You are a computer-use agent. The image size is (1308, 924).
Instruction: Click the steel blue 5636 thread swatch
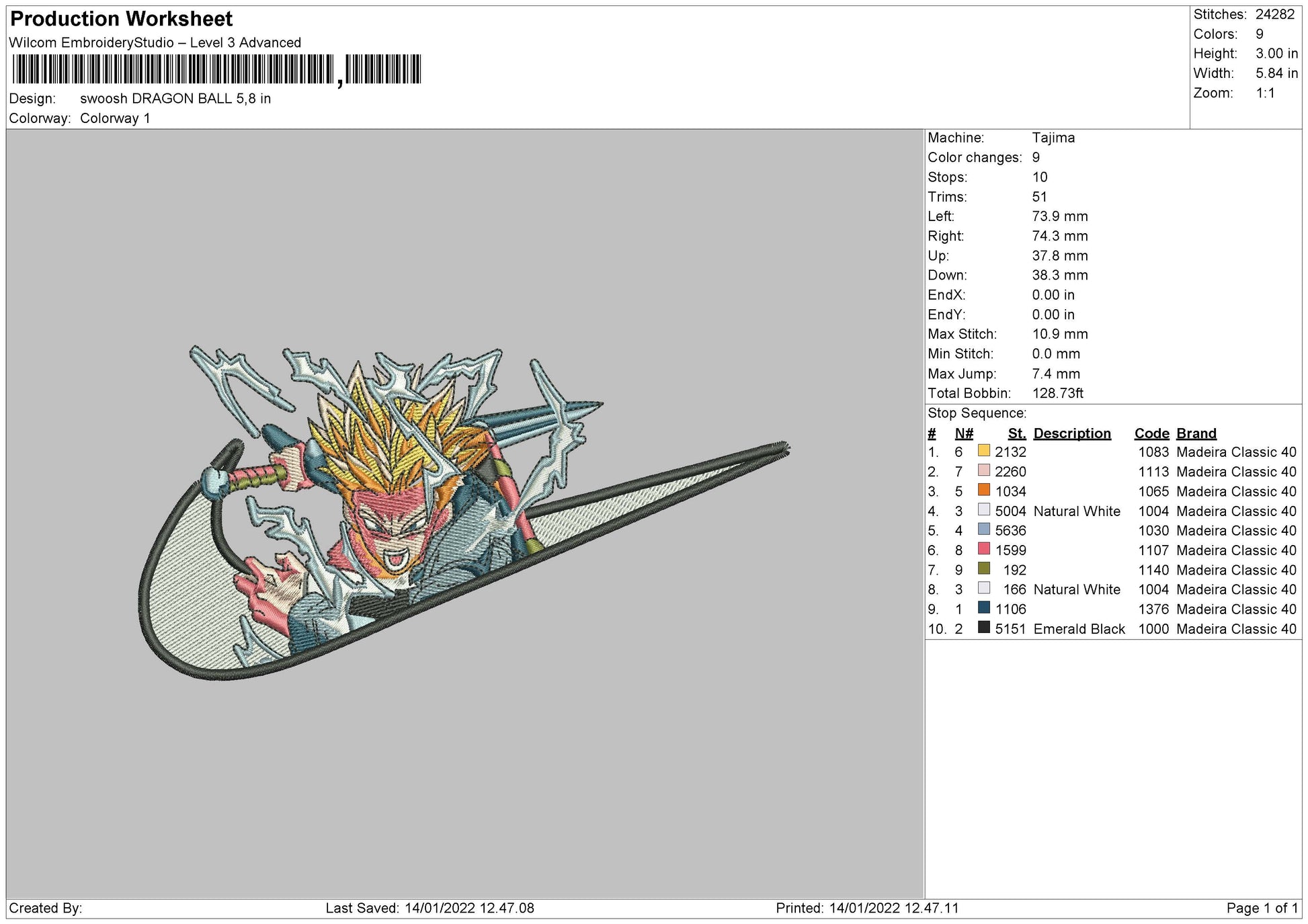pos(983,530)
